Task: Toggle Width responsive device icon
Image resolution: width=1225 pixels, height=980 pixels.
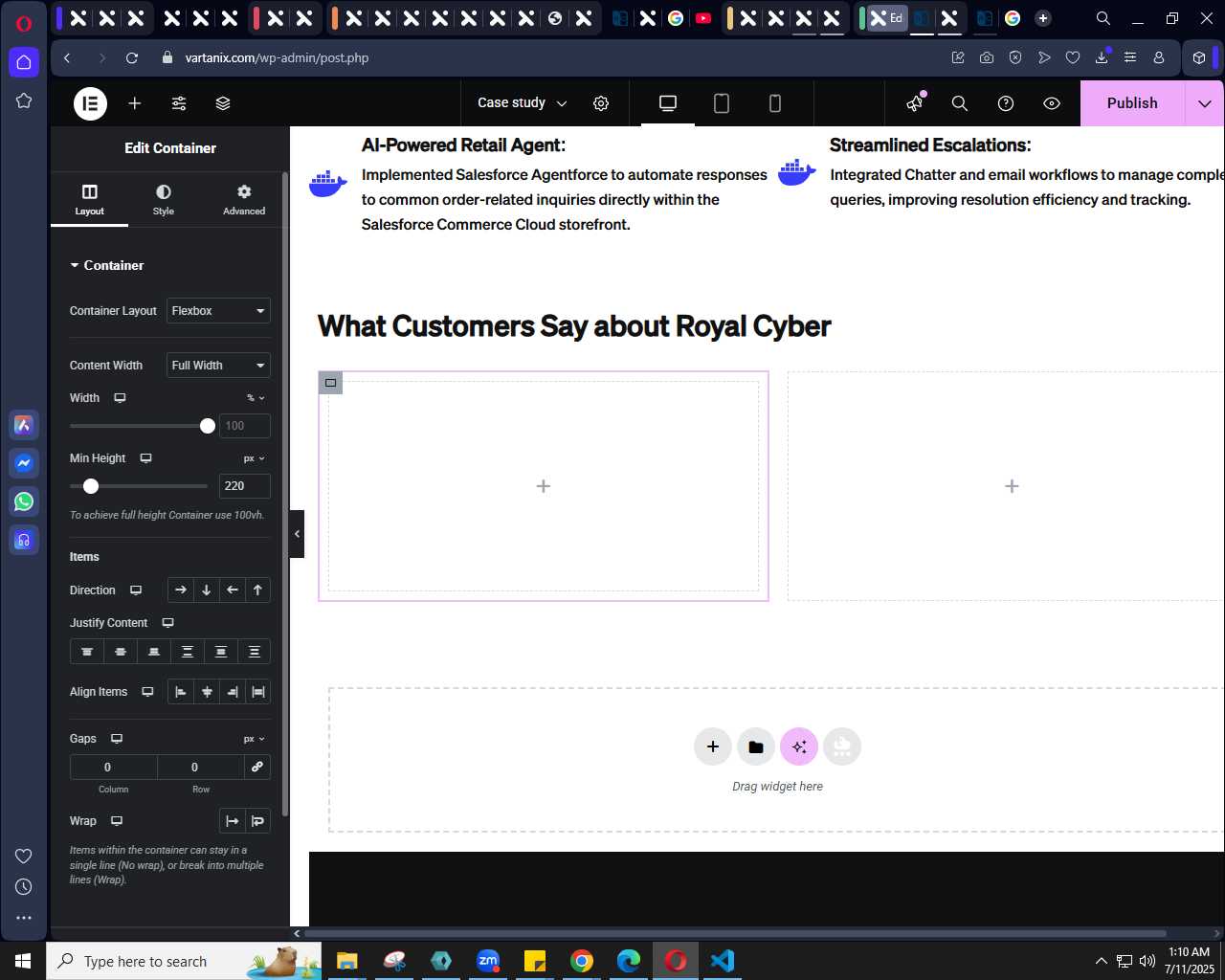Action: click(120, 398)
